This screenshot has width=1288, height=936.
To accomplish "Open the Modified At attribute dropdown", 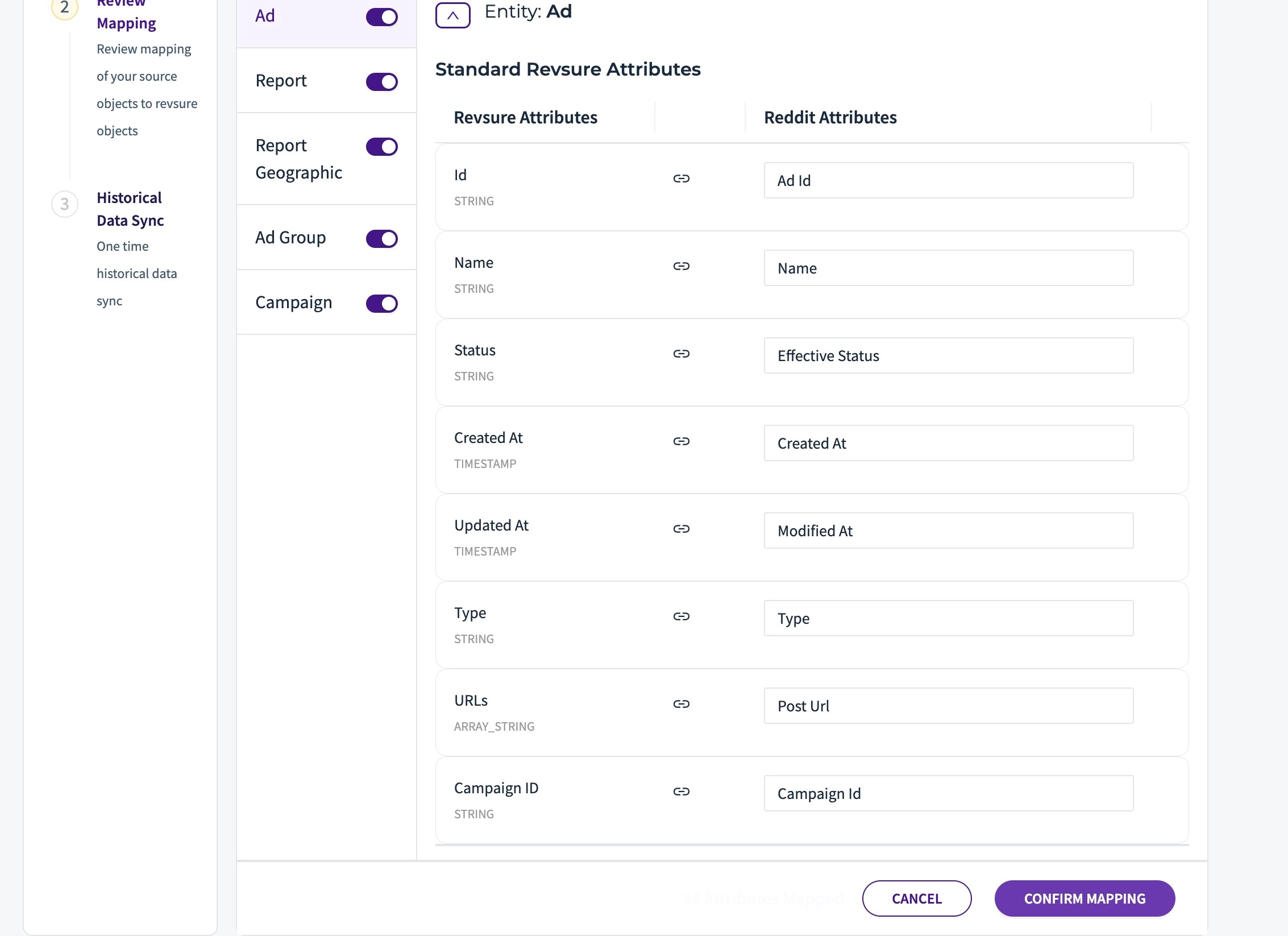I will pos(948,531).
